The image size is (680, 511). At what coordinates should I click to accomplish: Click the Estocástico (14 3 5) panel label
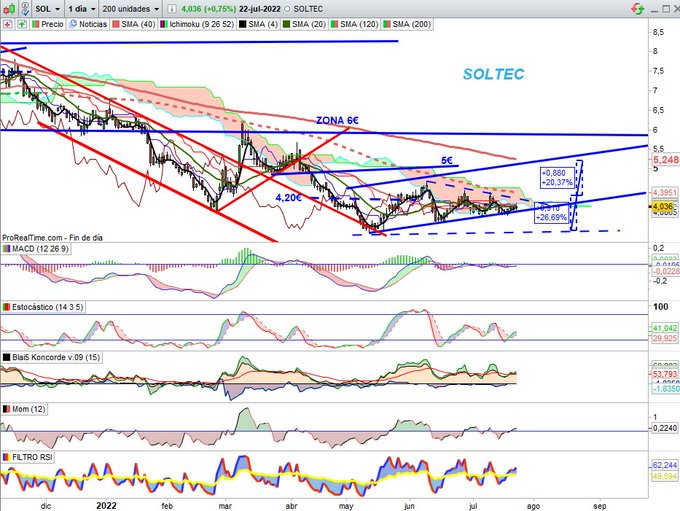click(43, 307)
